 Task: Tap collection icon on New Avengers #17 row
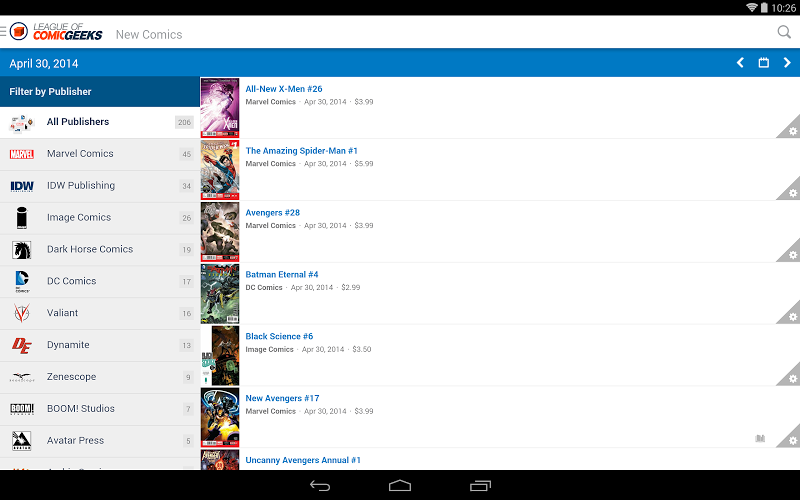(760, 438)
